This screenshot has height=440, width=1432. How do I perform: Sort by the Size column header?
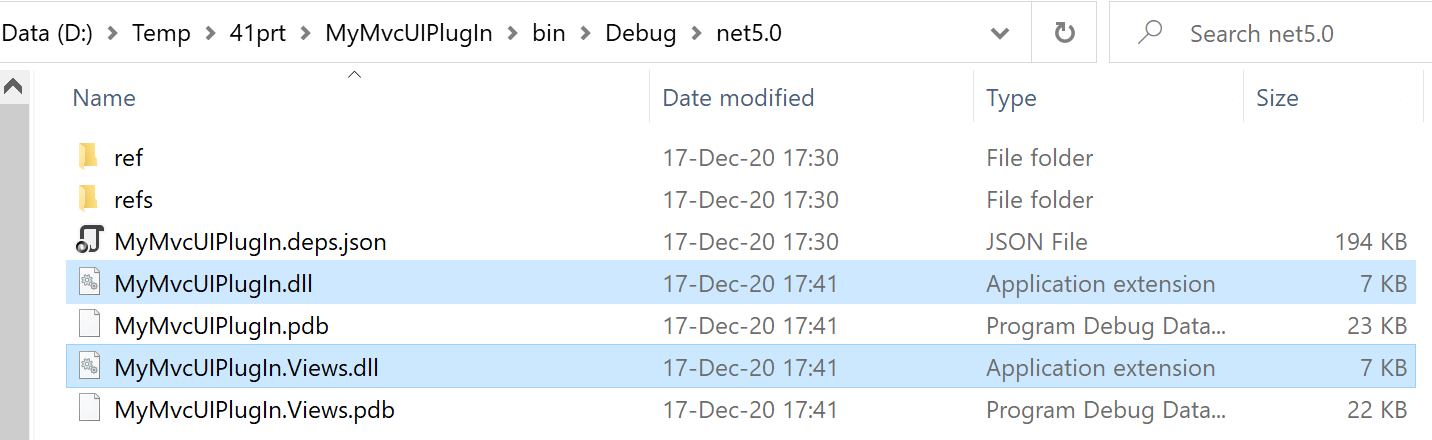tap(1277, 98)
